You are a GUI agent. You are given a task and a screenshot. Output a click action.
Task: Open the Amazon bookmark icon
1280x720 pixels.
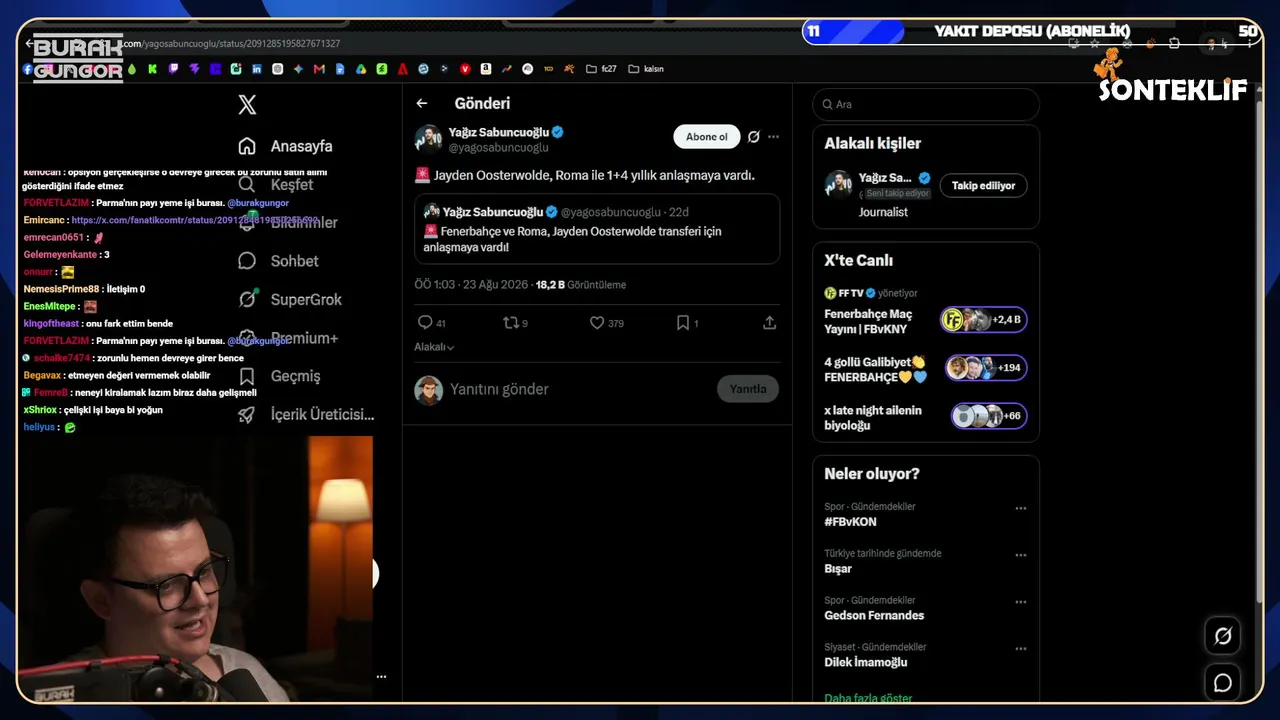(486, 69)
